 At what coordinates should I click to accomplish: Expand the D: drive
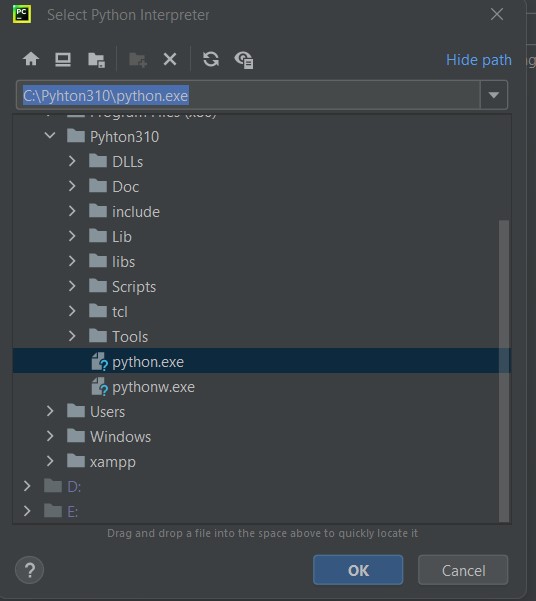(27, 486)
